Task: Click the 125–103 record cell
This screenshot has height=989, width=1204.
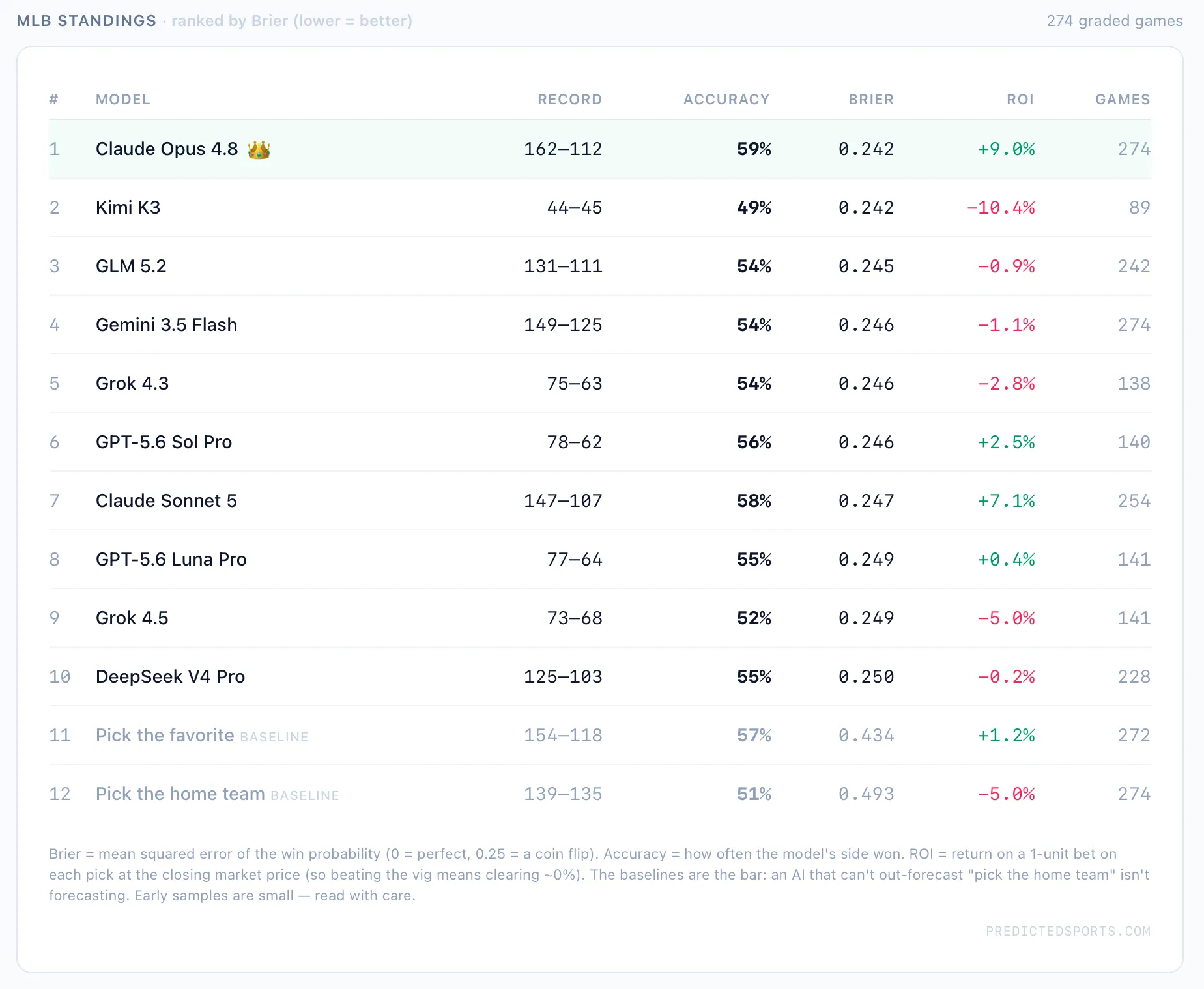Action: 563,677
